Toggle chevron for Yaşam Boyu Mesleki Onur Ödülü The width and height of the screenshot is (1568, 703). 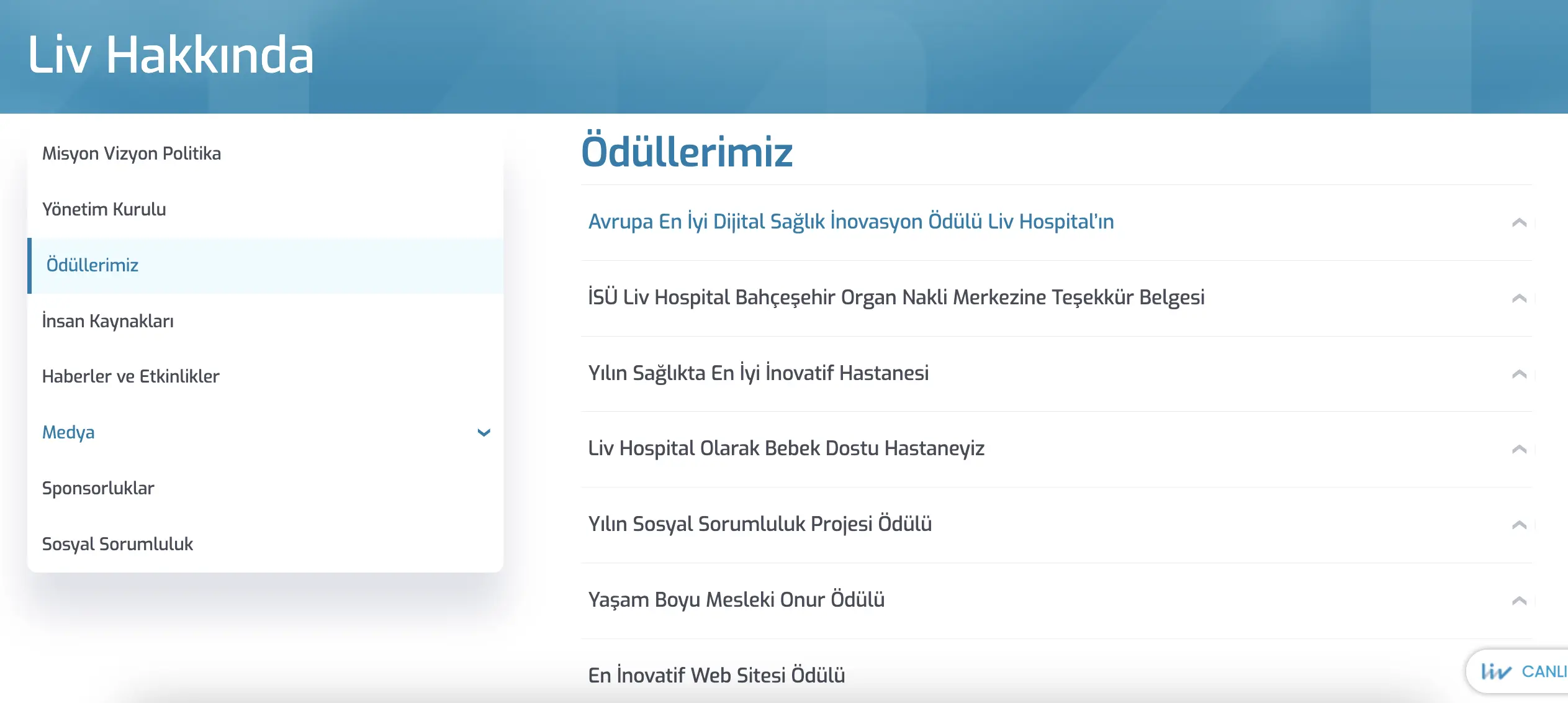click(x=1519, y=601)
